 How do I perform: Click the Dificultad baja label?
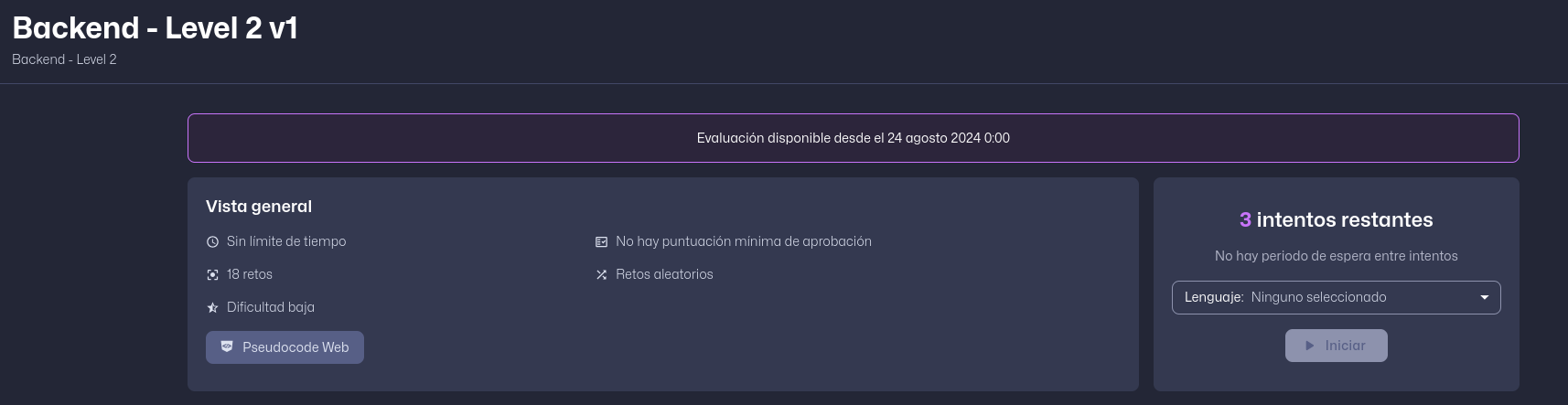271,307
